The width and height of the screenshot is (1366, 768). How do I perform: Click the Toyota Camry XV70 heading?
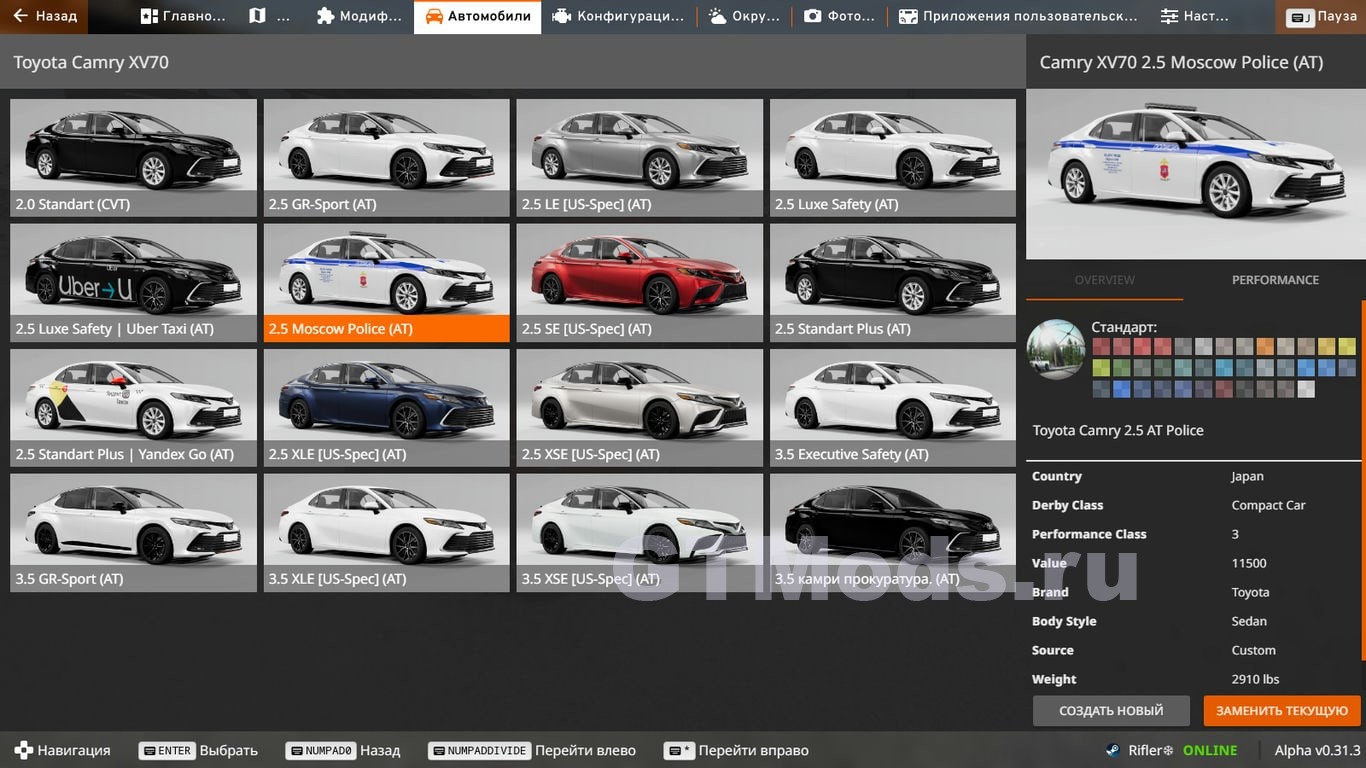tap(91, 62)
